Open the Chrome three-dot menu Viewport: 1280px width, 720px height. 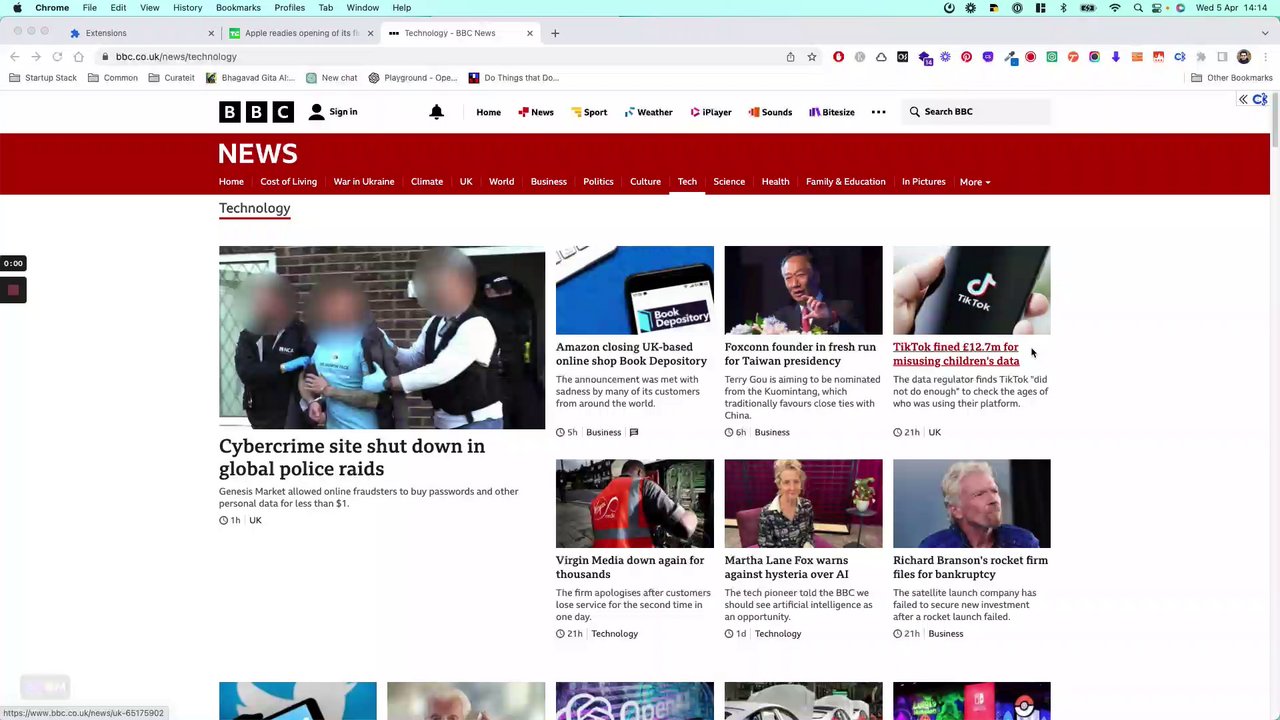click(1265, 57)
